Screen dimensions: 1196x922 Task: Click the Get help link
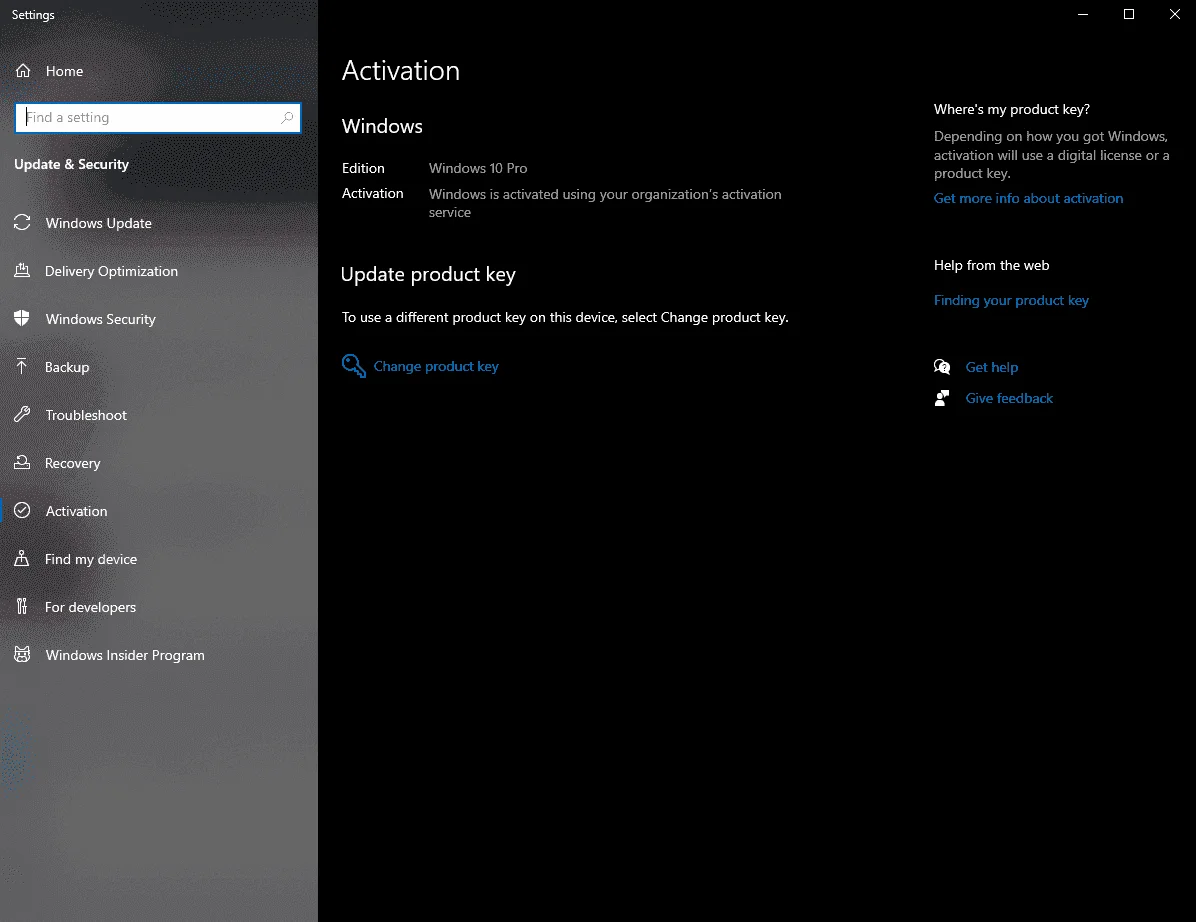pyautogui.click(x=992, y=368)
